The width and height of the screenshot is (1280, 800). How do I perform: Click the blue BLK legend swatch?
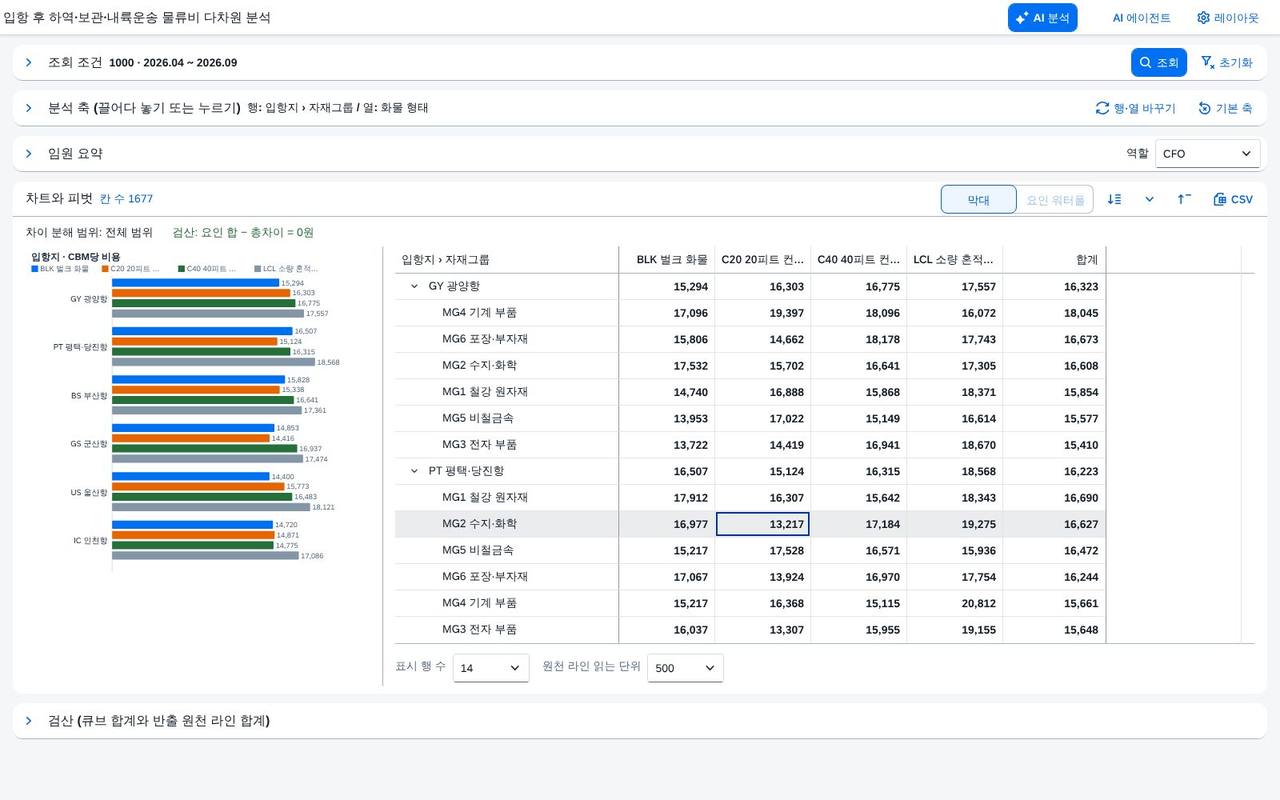point(34,269)
